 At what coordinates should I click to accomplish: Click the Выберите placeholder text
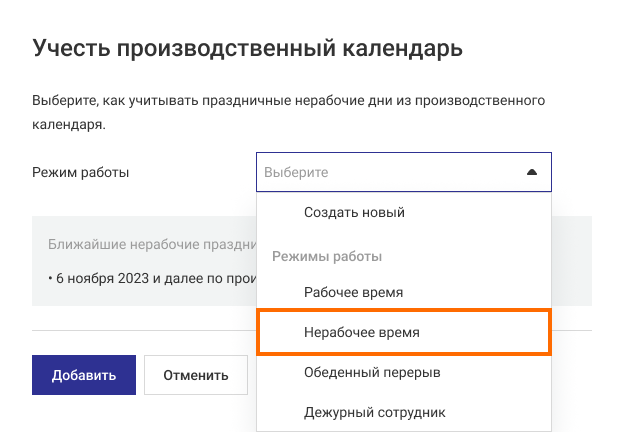tap(296, 172)
